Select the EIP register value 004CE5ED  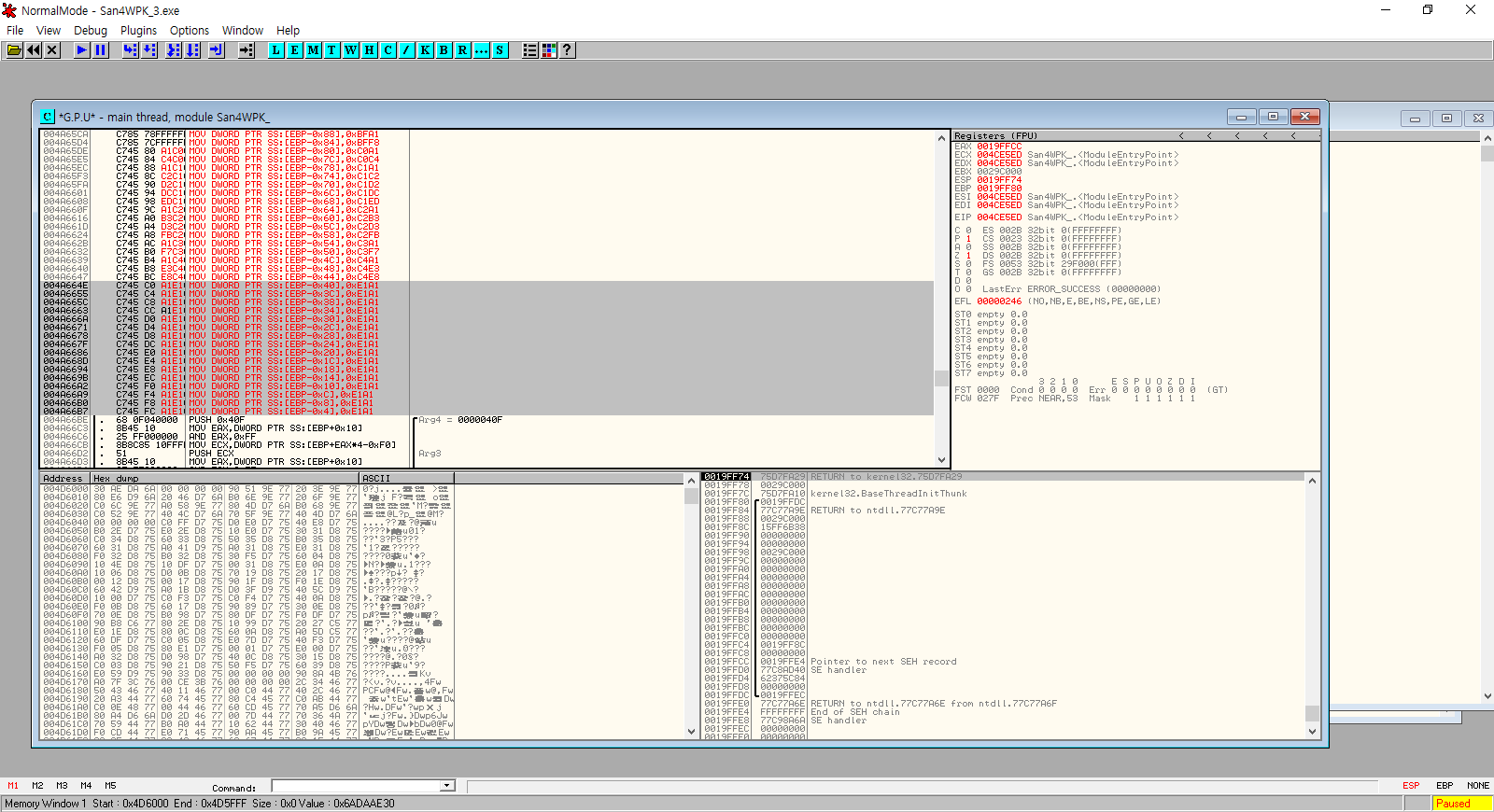[x=999, y=217]
